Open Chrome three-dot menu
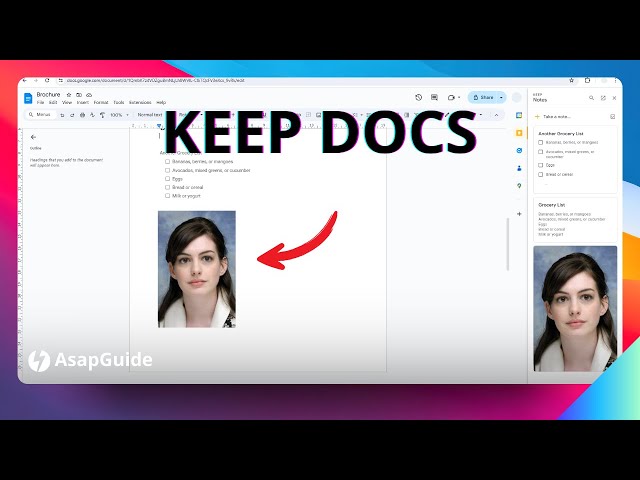640x480 pixels. (x=616, y=80)
